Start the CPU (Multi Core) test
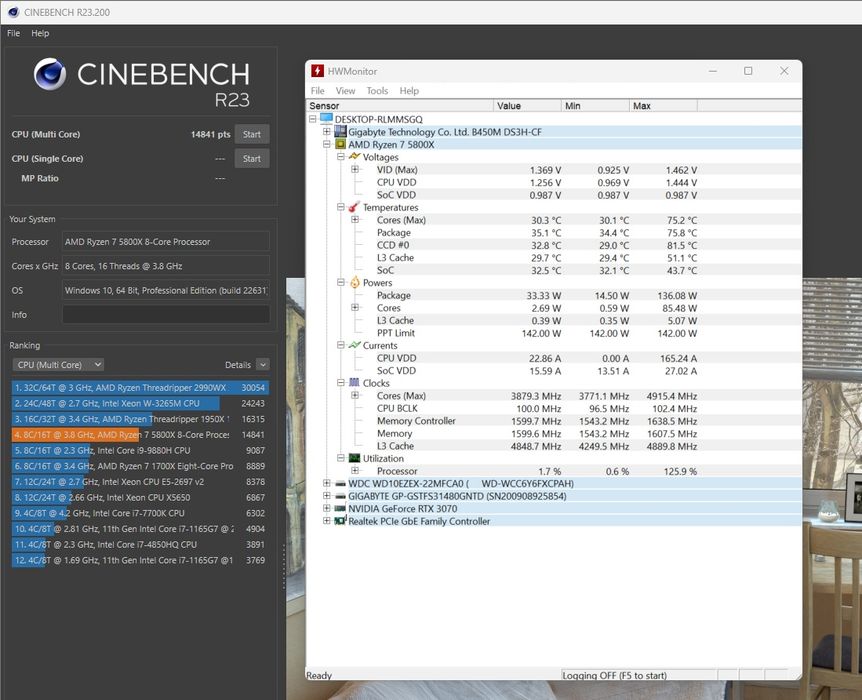This screenshot has height=700, width=862. [252, 134]
